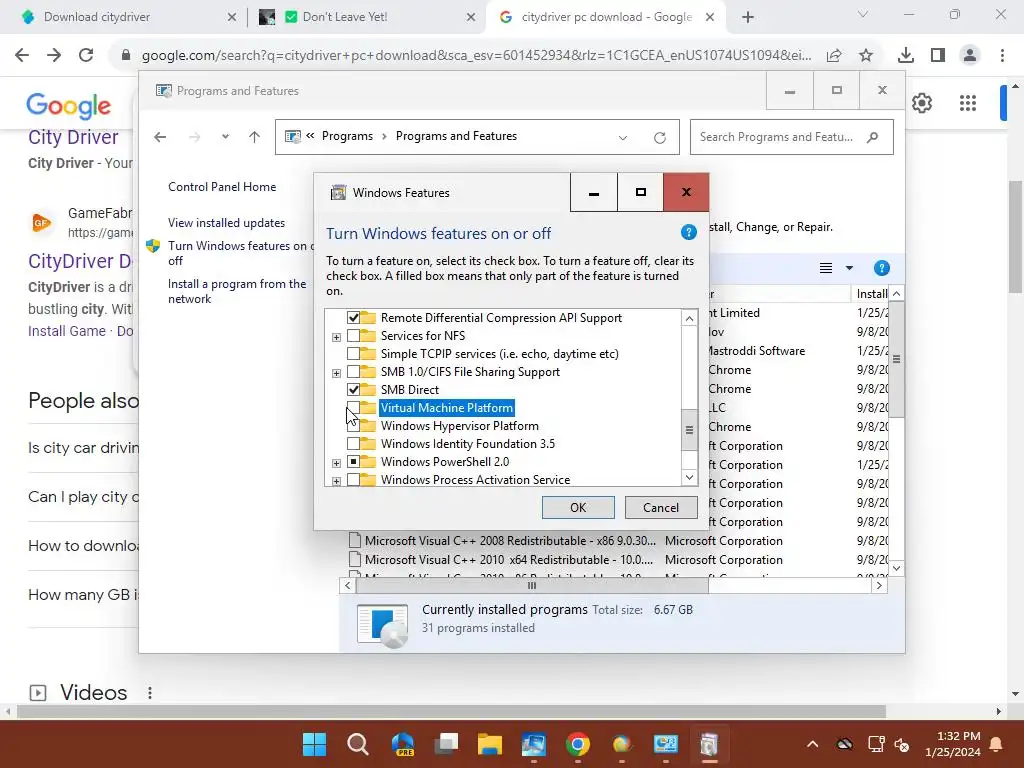Viewport: 1024px width, 768px height.
Task: Click Cancel in Windows Features
Action: click(x=661, y=507)
